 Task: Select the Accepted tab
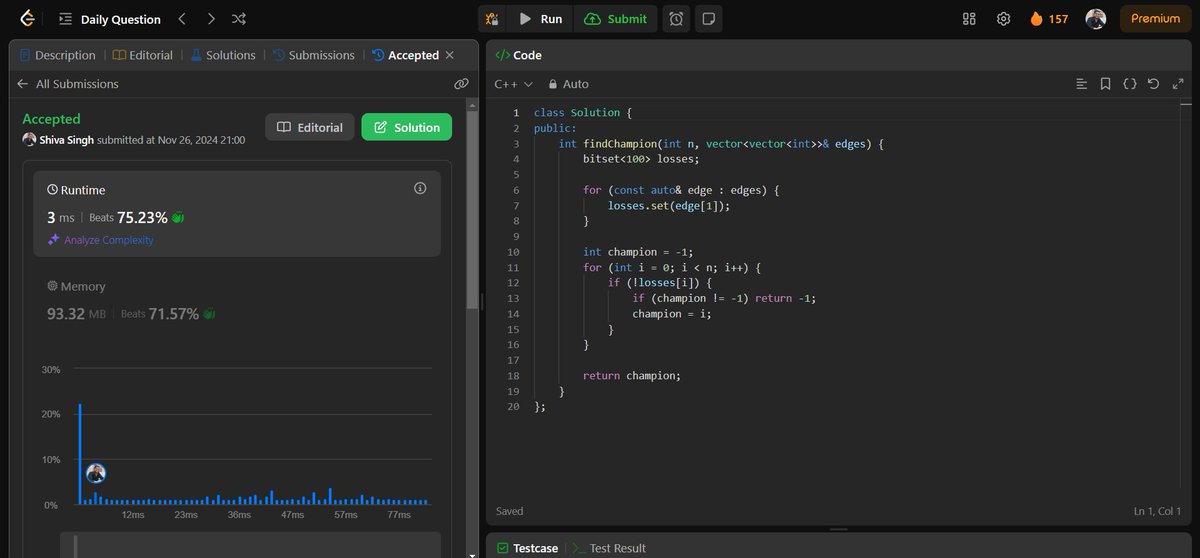coord(405,55)
